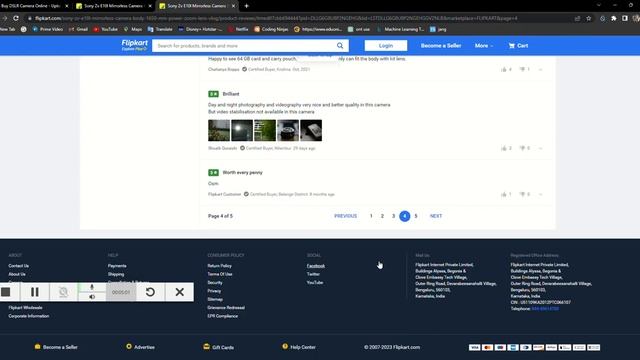Screen dimensions: 640x360
Task: Open Terms Of Use footer link
Action: pyautogui.click(x=220, y=274)
